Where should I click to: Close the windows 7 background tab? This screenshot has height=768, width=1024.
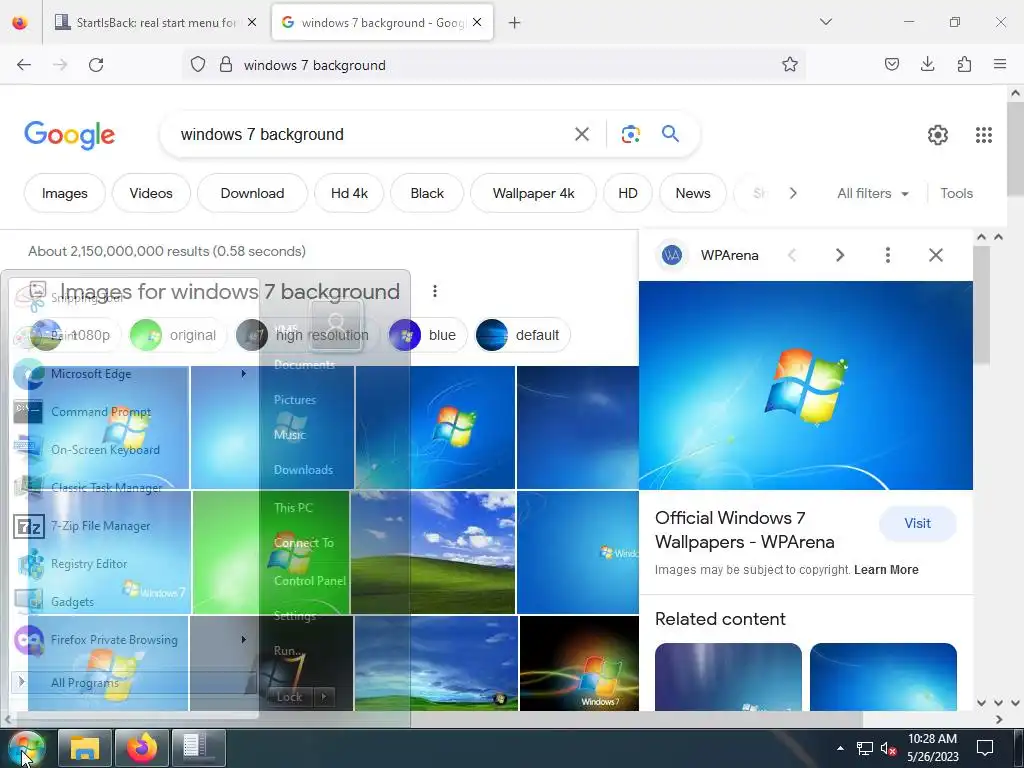pos(477,22)
